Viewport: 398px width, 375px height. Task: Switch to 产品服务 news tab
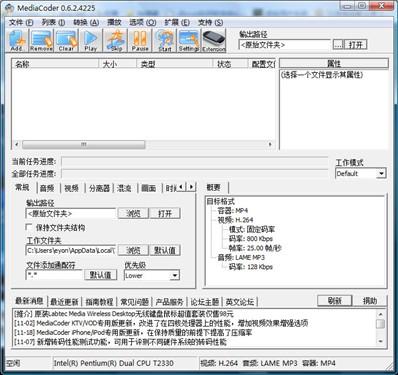click(169, 302)
